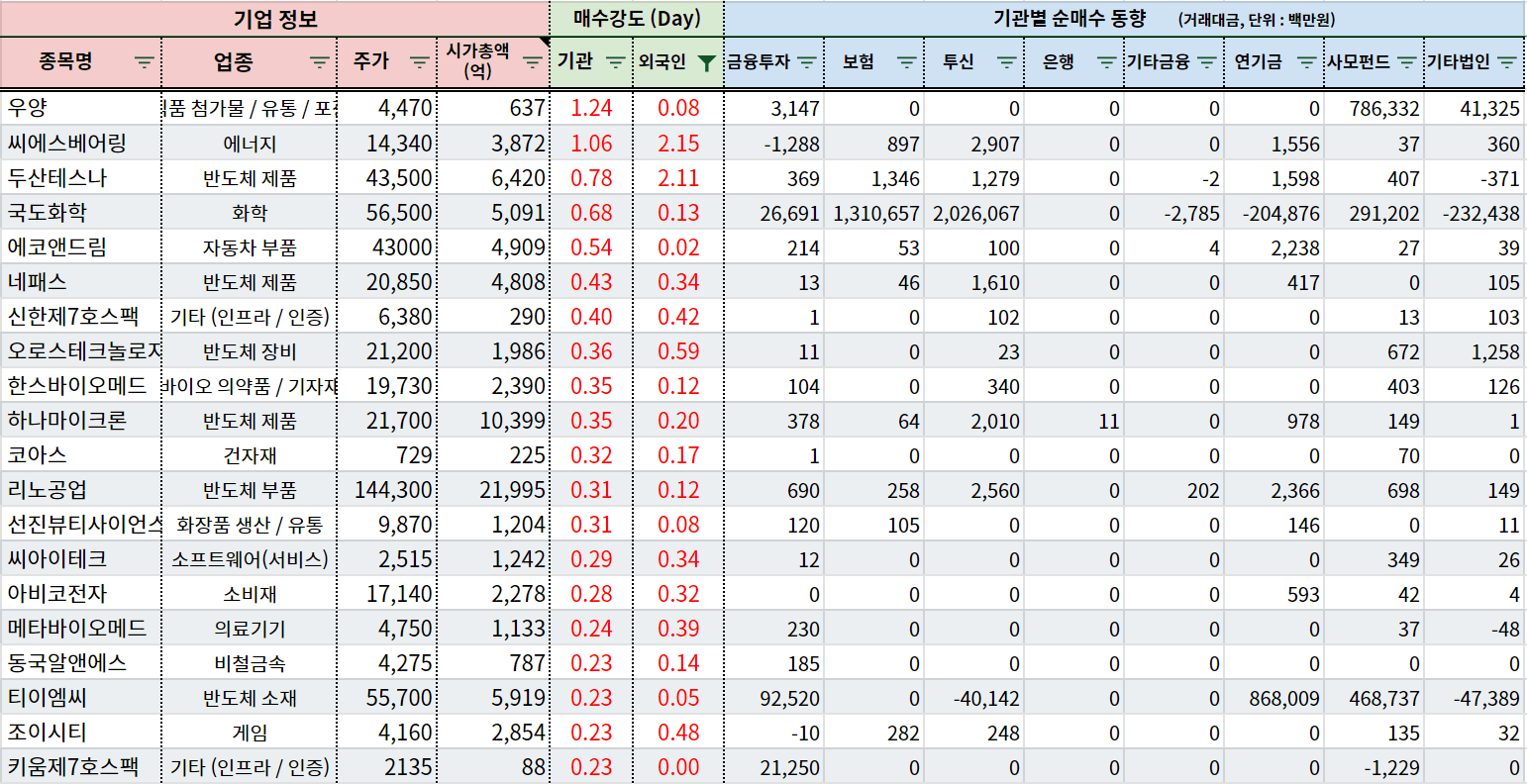
Task: Select the 코아스 stock name cell
Action: [81, 454]
